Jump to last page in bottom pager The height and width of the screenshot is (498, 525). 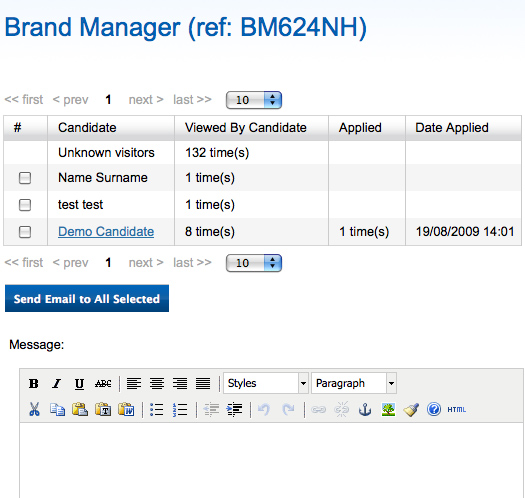(x=193, y=263)
